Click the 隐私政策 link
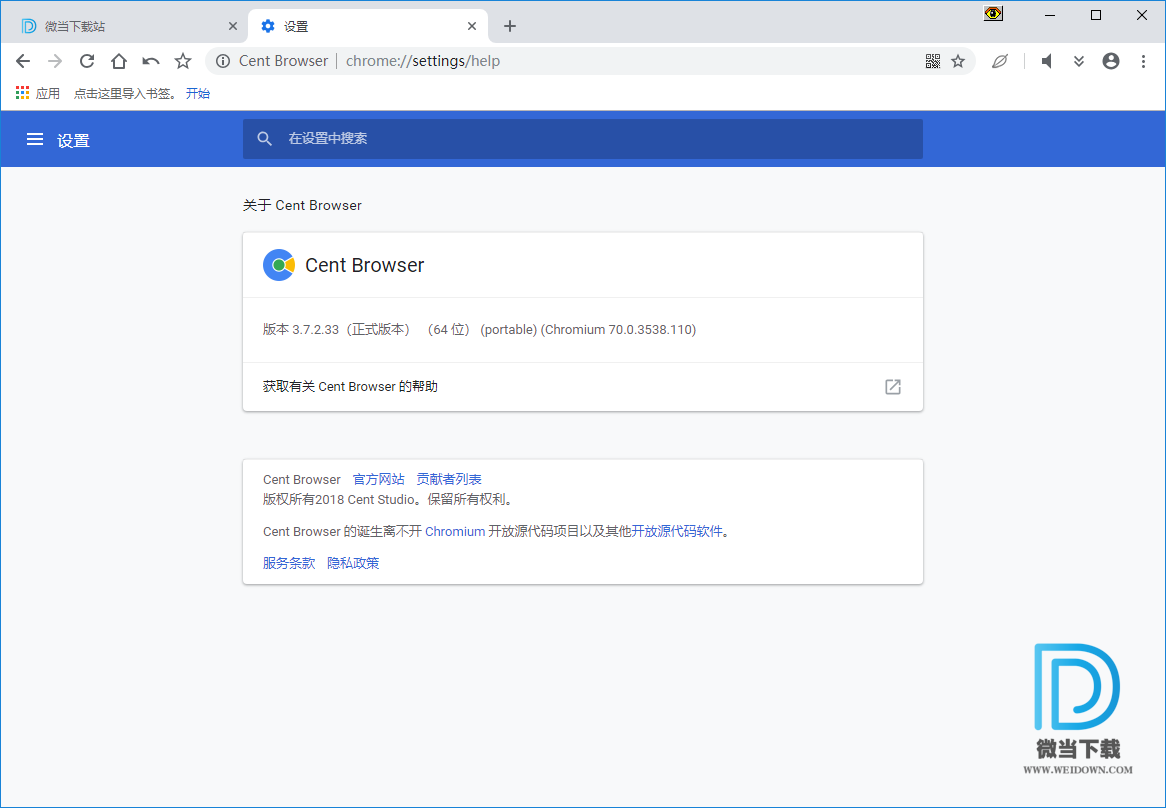This screenshot has height=808, width=1166. click(x=353, y=563)
